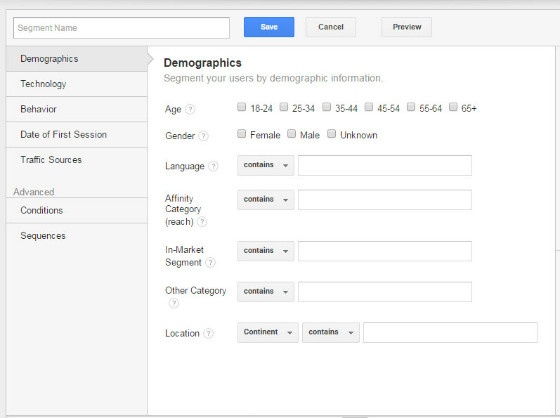Click the In-Market Segment help icon
The height and width of the screenshot is (418, 560).
click(x=211, y=263)
